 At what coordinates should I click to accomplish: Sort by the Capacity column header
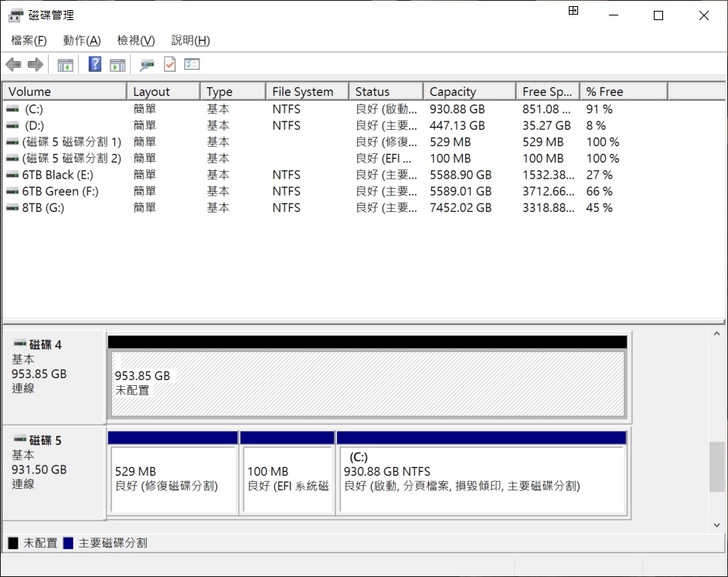pyautogui.click(x=470, y=91)
